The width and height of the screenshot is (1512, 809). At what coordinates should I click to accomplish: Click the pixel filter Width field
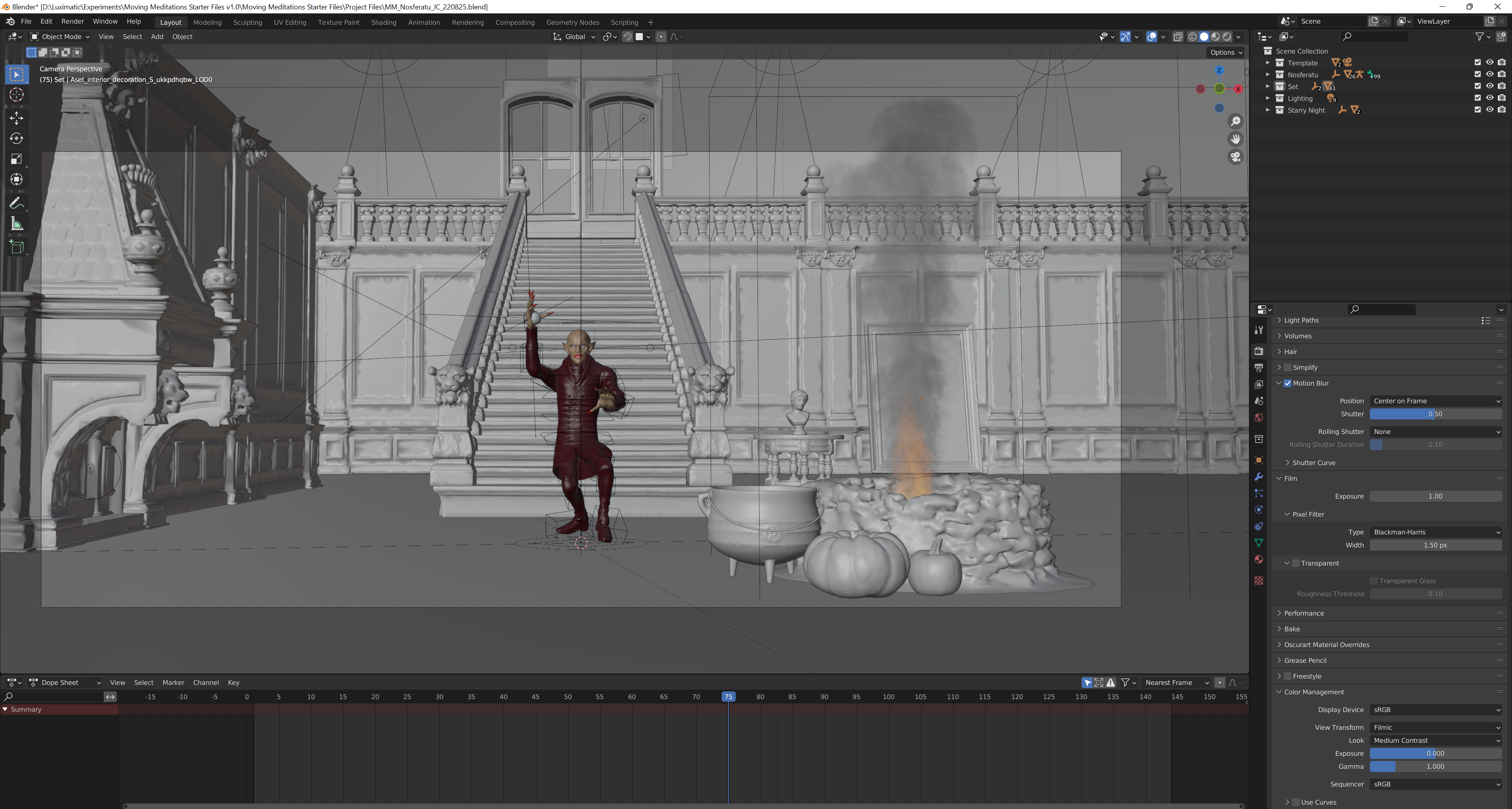coord(1435,545)
